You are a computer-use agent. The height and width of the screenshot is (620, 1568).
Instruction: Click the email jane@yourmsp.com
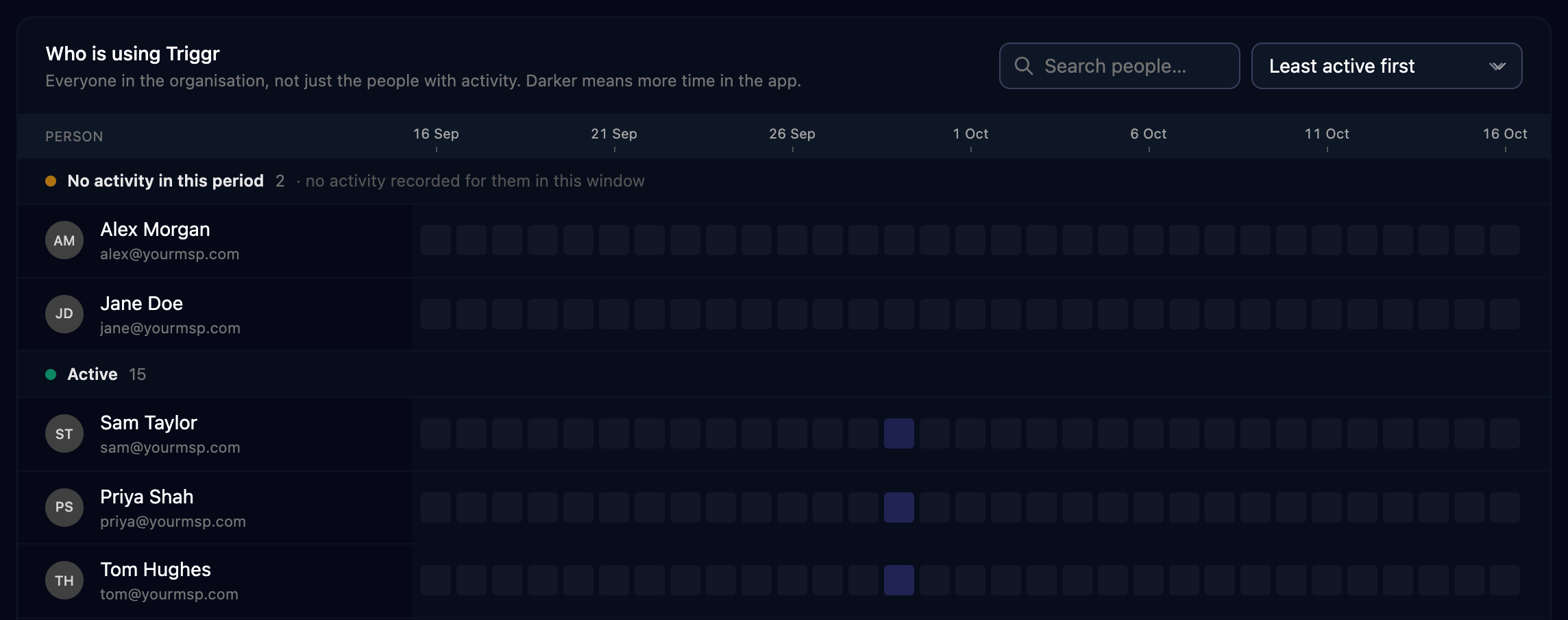170,329
